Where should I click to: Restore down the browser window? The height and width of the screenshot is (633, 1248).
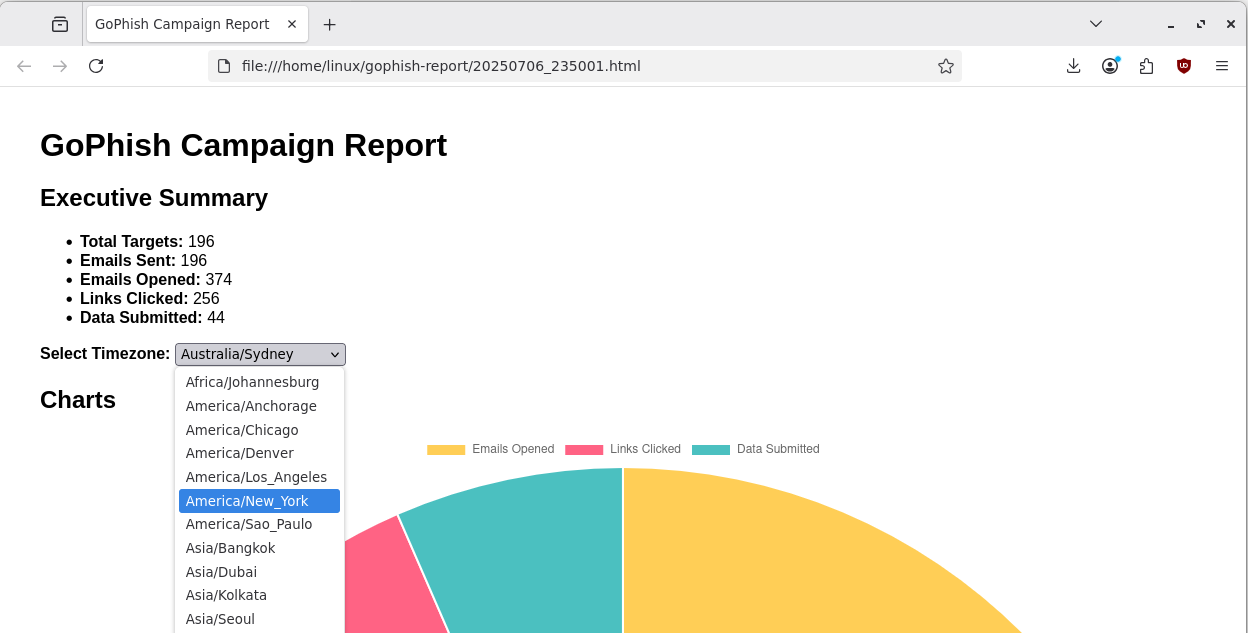coord(1201,24)
